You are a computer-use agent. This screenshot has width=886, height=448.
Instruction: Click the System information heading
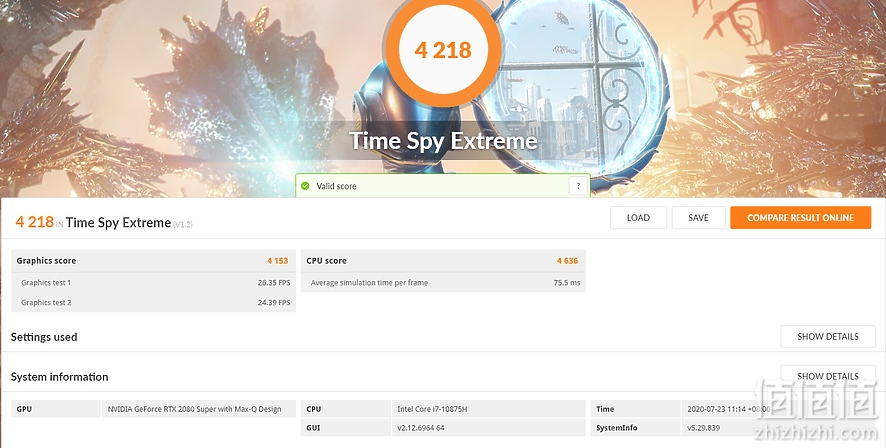59,377
